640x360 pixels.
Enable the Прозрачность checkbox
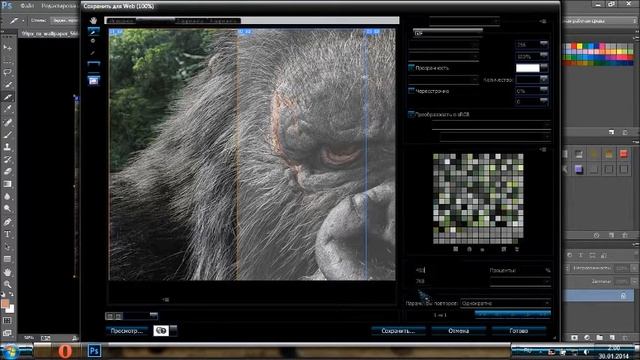[411, 68]
